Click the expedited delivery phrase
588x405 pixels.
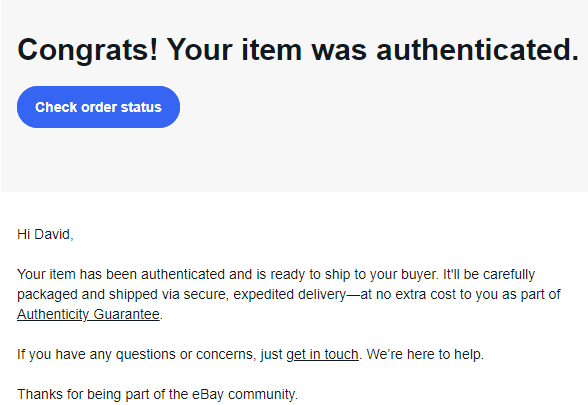[290, 294]
